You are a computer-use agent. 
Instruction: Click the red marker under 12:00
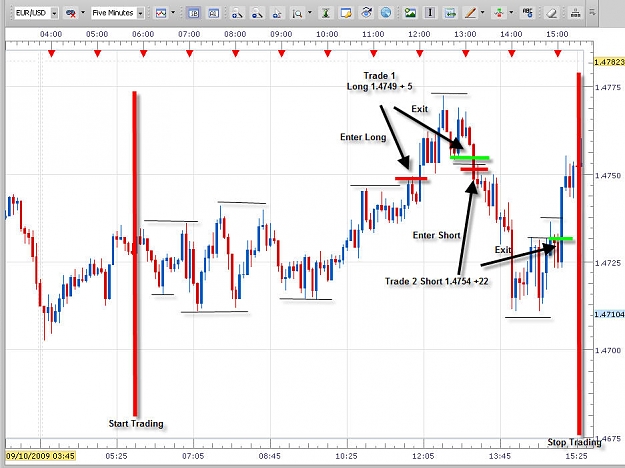click(x=419, y=53)
